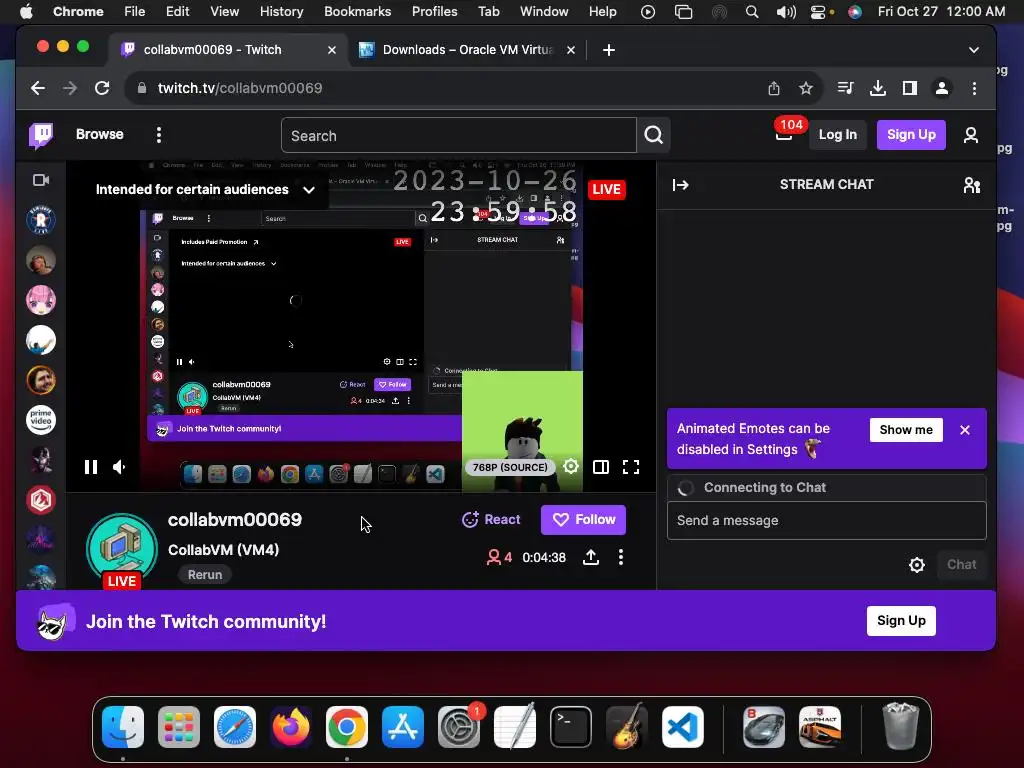Dismiss the Animated Emotes notice
This screenshot has width=1024, height=768.
tap(965, 430)
